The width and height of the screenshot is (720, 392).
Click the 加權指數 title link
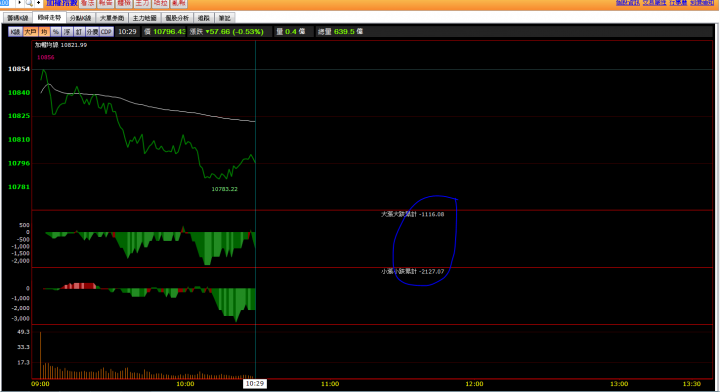tap(62, 3)
